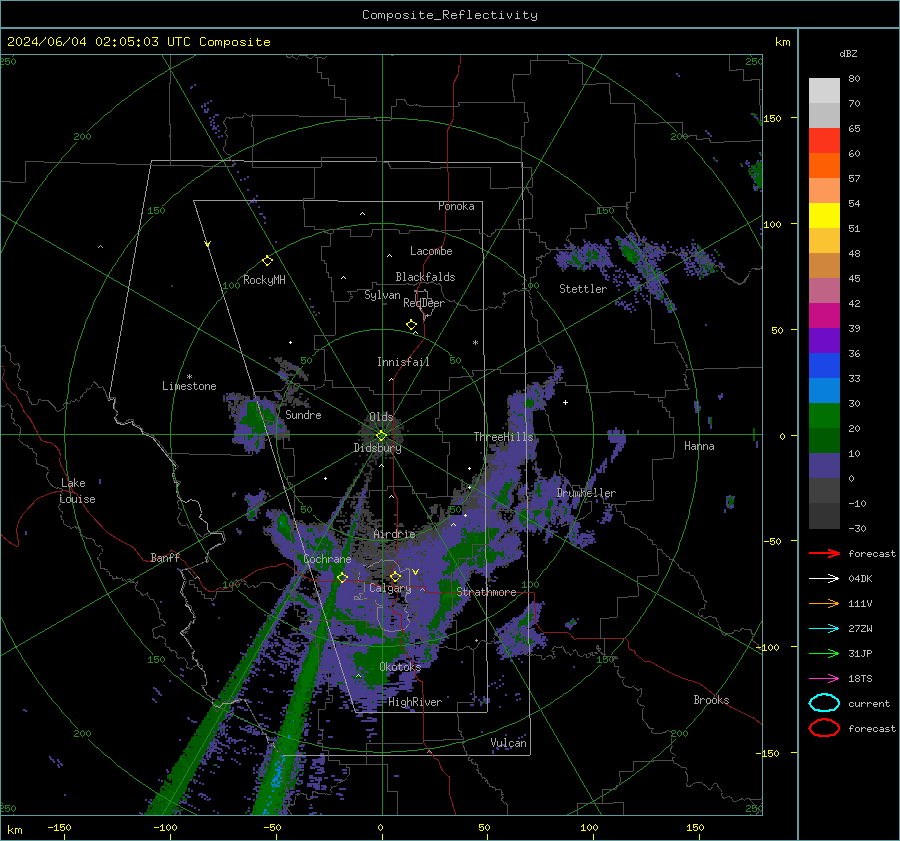Click the Sundre city label

pyautogui.click(x=303, y=414)
